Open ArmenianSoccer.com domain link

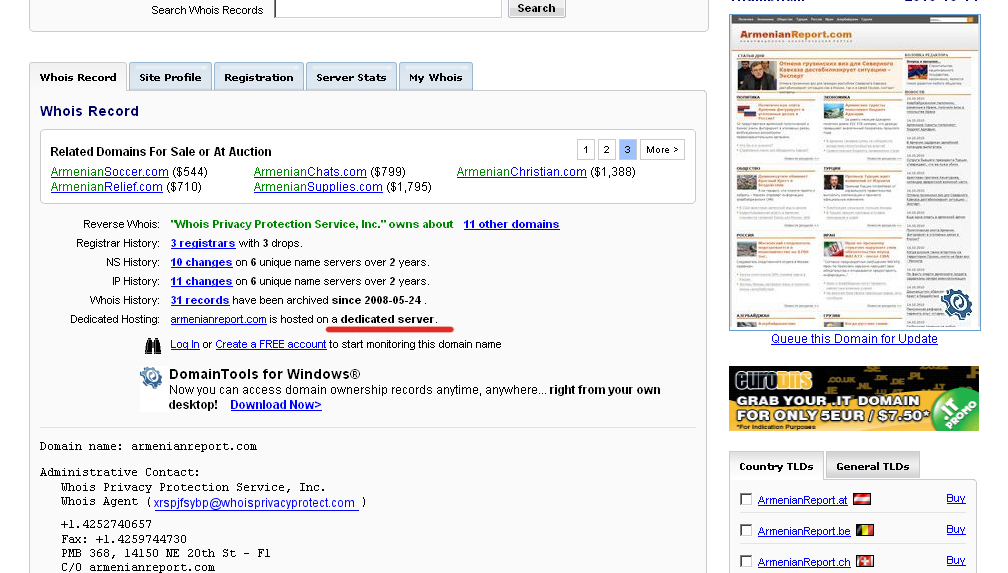click(110, 172)
